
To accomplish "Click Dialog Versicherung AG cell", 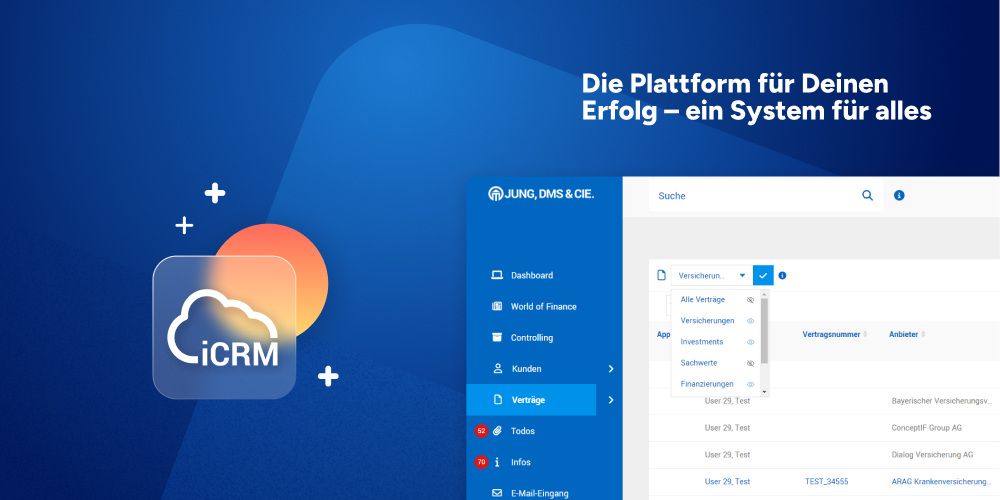I will click(x=932, y=455).
